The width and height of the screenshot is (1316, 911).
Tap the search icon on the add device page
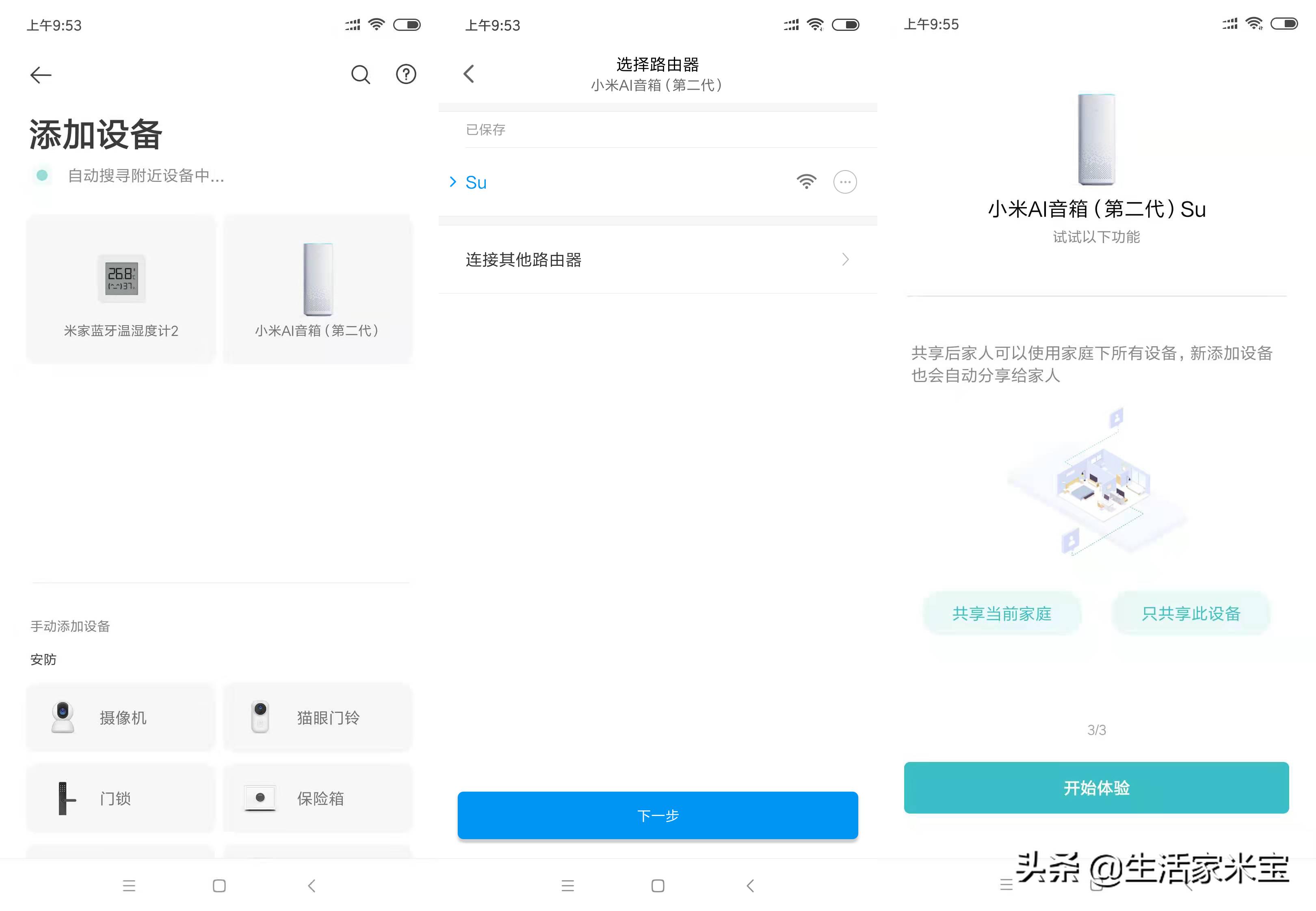click(361, 74)
